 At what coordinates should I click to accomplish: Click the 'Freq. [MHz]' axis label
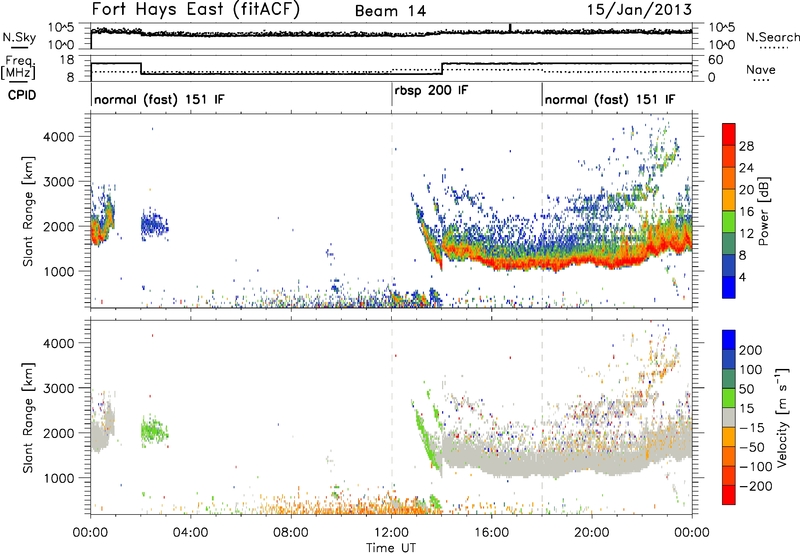click(x=20, y=67)
